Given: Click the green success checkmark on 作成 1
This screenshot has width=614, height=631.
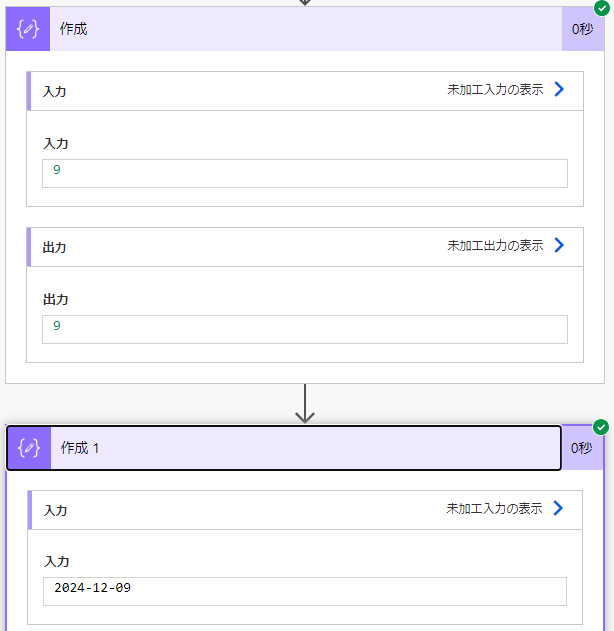Looking at the screenshot, I should [601, 427].
